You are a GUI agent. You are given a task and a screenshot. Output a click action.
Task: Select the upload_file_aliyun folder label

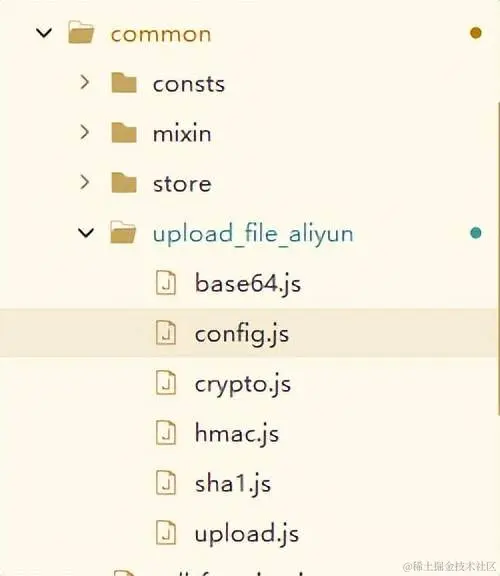(x=253, y=234)
